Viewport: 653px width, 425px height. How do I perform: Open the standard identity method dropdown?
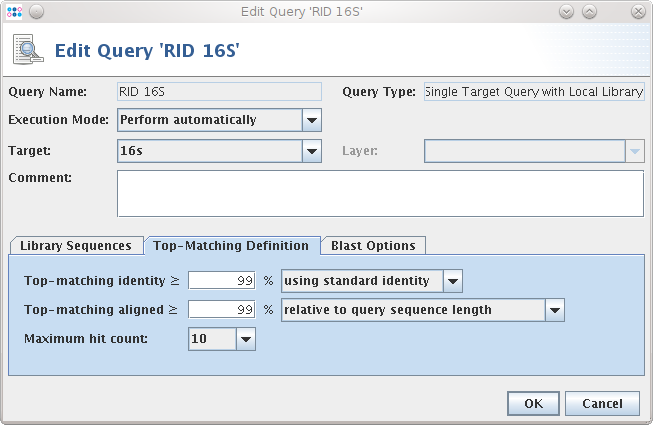pyautogui.click(x=452, y=281)
